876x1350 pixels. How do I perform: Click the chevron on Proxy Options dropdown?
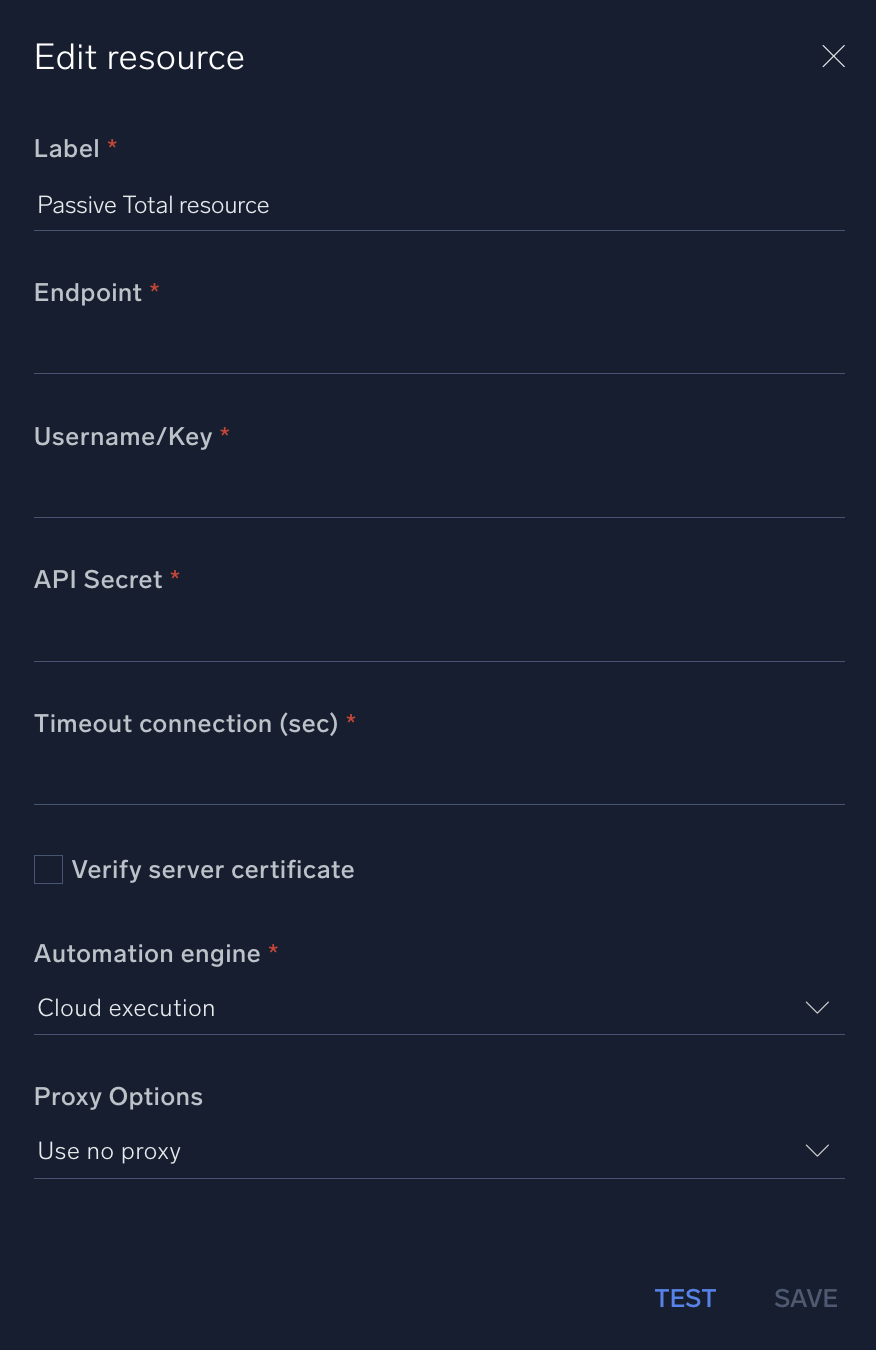817,1151
